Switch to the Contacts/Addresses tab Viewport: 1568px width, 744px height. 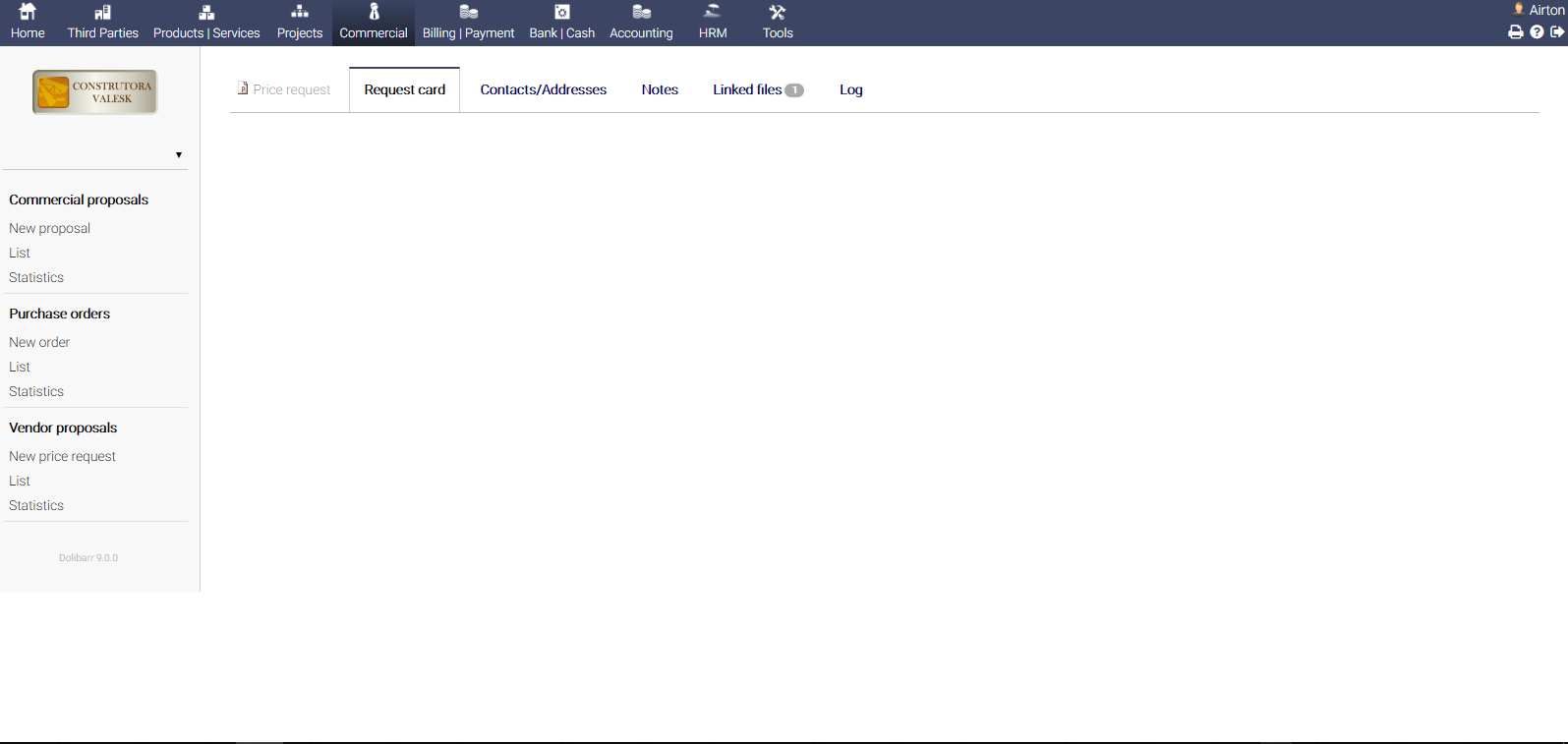coord(543,89)
